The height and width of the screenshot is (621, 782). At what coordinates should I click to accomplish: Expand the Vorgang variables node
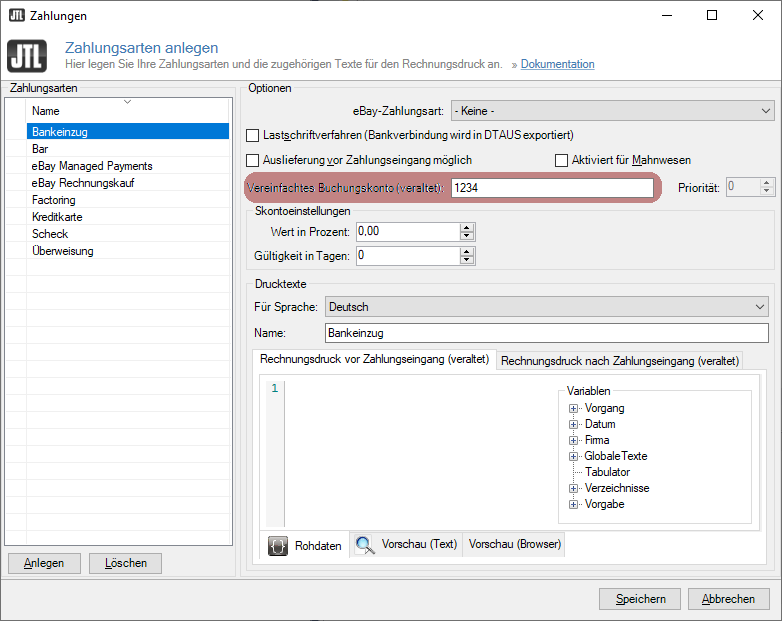tap(574, 408)
